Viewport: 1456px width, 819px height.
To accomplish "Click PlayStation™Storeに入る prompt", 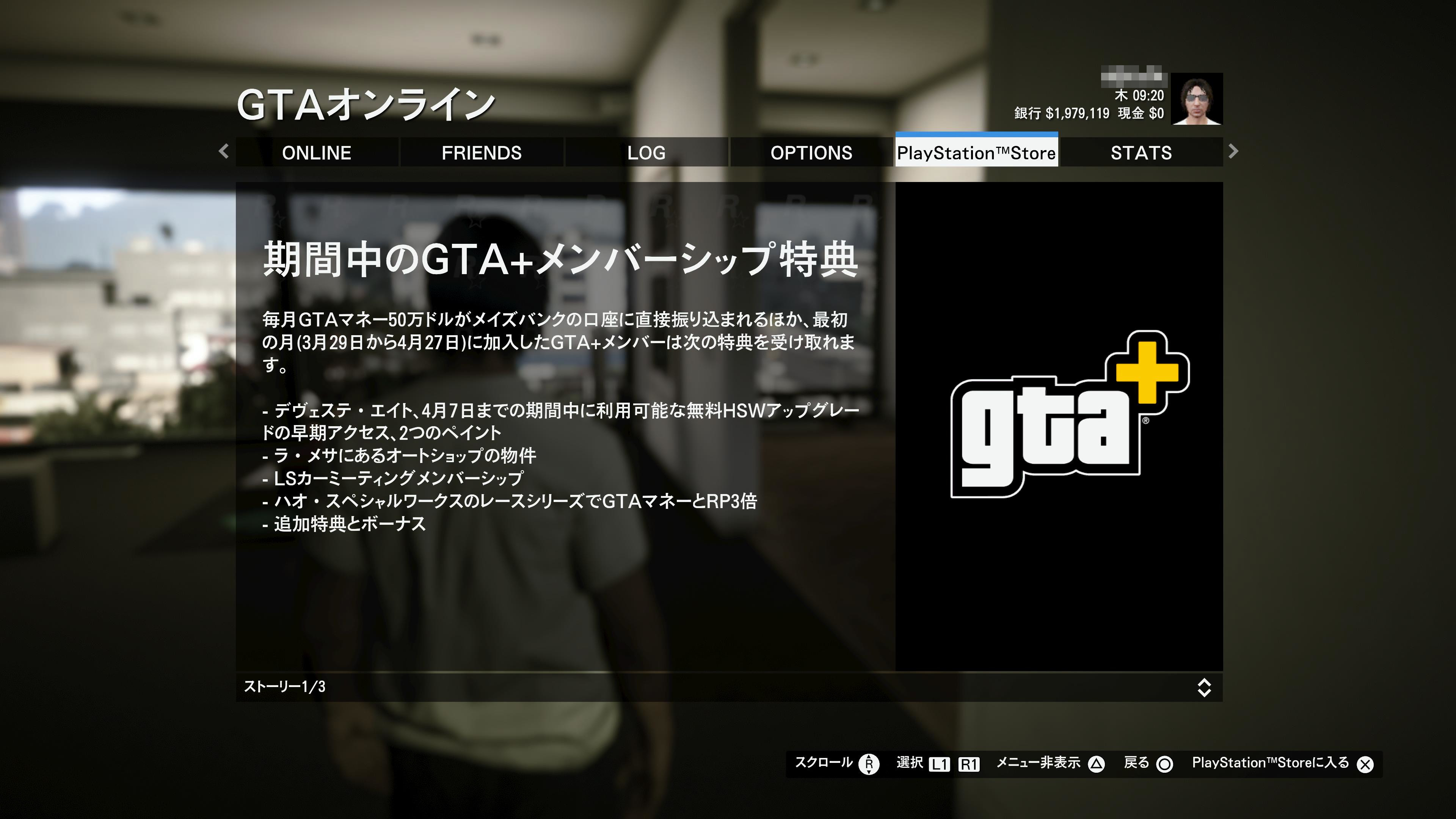I will [1271, 763].
